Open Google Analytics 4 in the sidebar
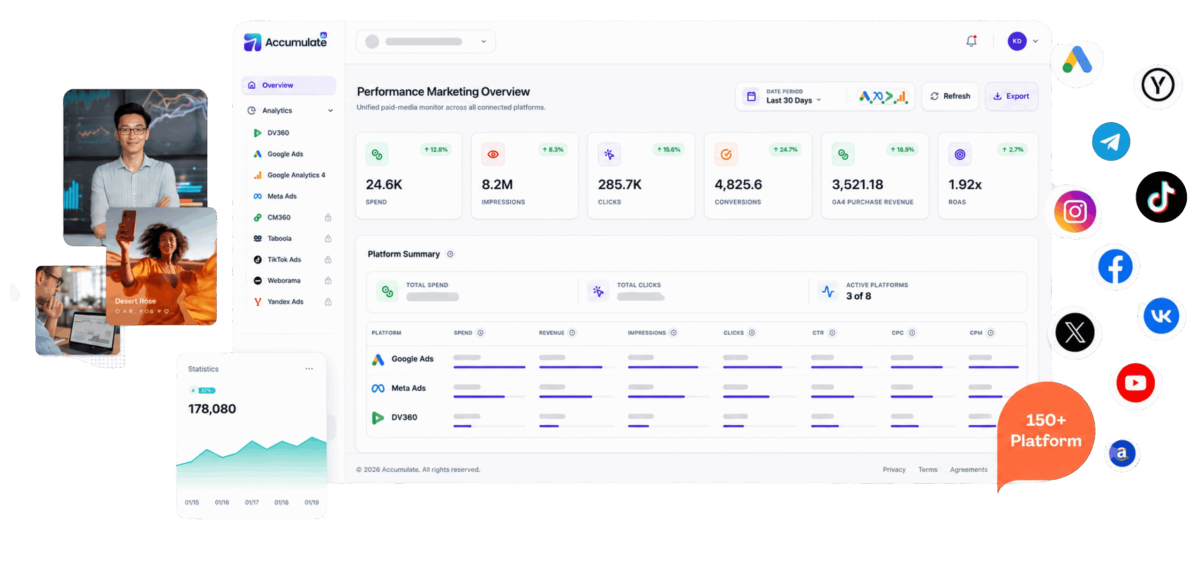 point(288,175)
